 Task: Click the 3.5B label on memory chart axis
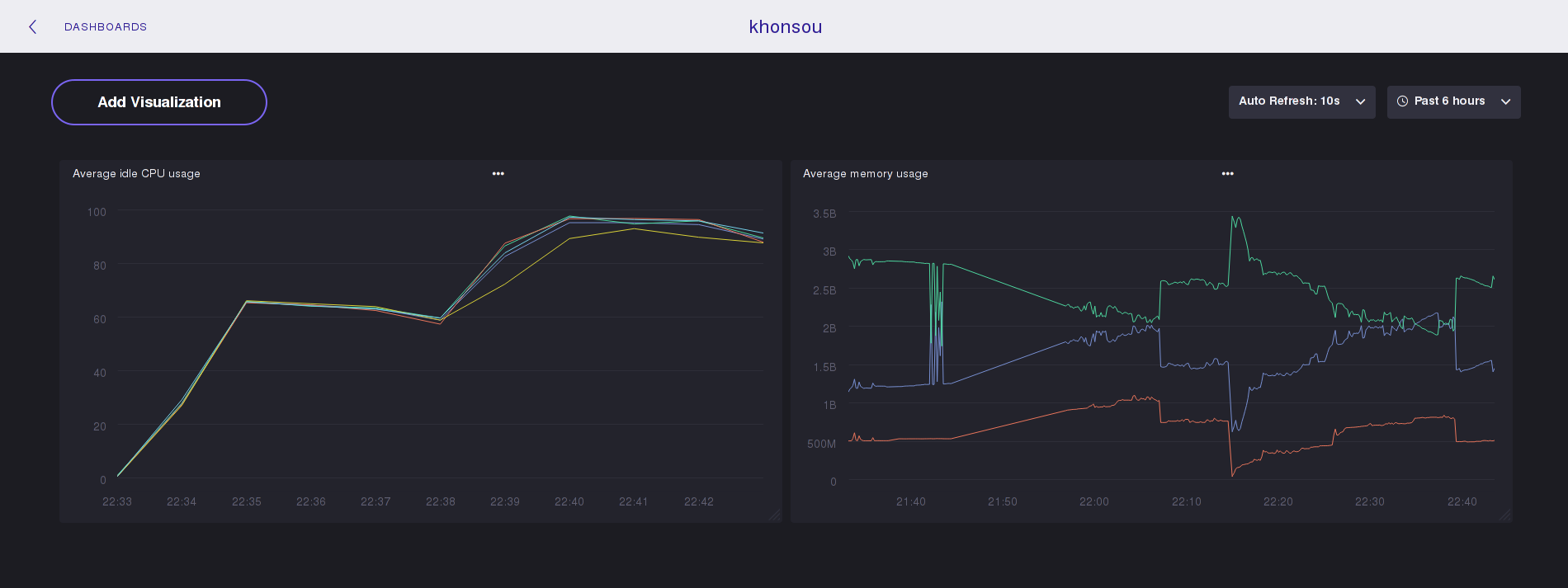point(824,214)
